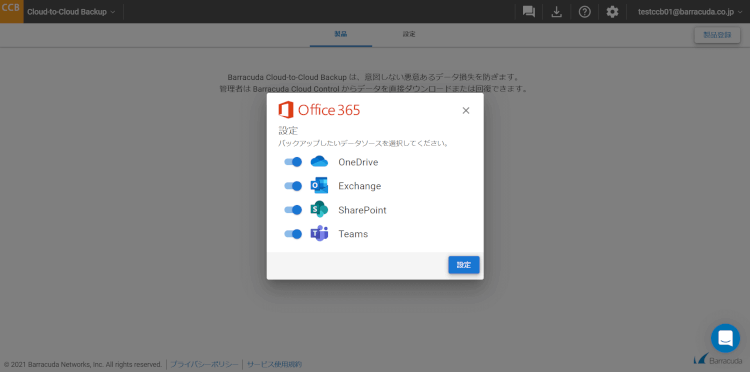This screenshot has width=750, height=372.
Task: Toggle Exchange backup switch off
Action: pyautogui.click(x=293, y=186)
